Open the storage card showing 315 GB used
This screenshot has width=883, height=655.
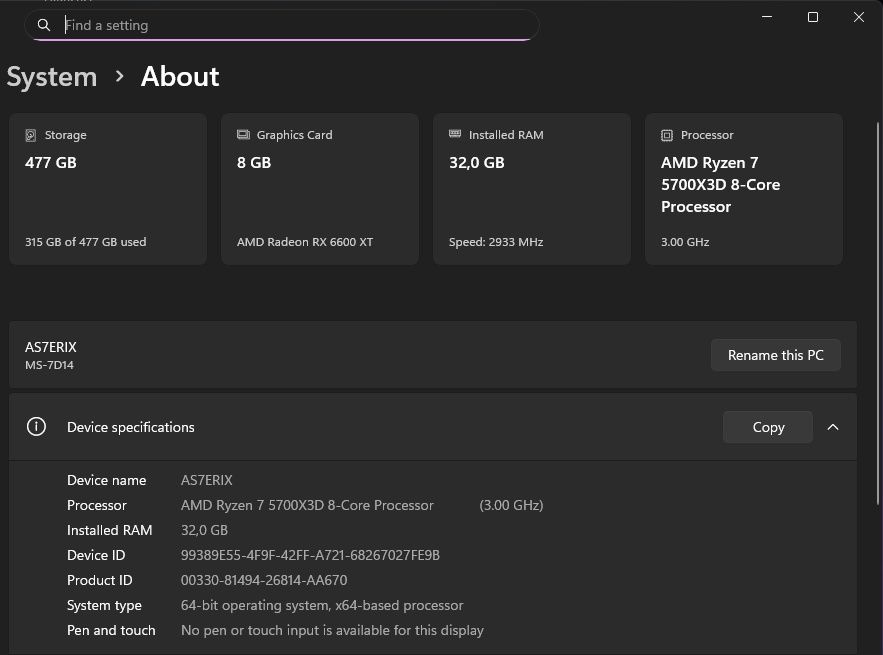(108, 190)
